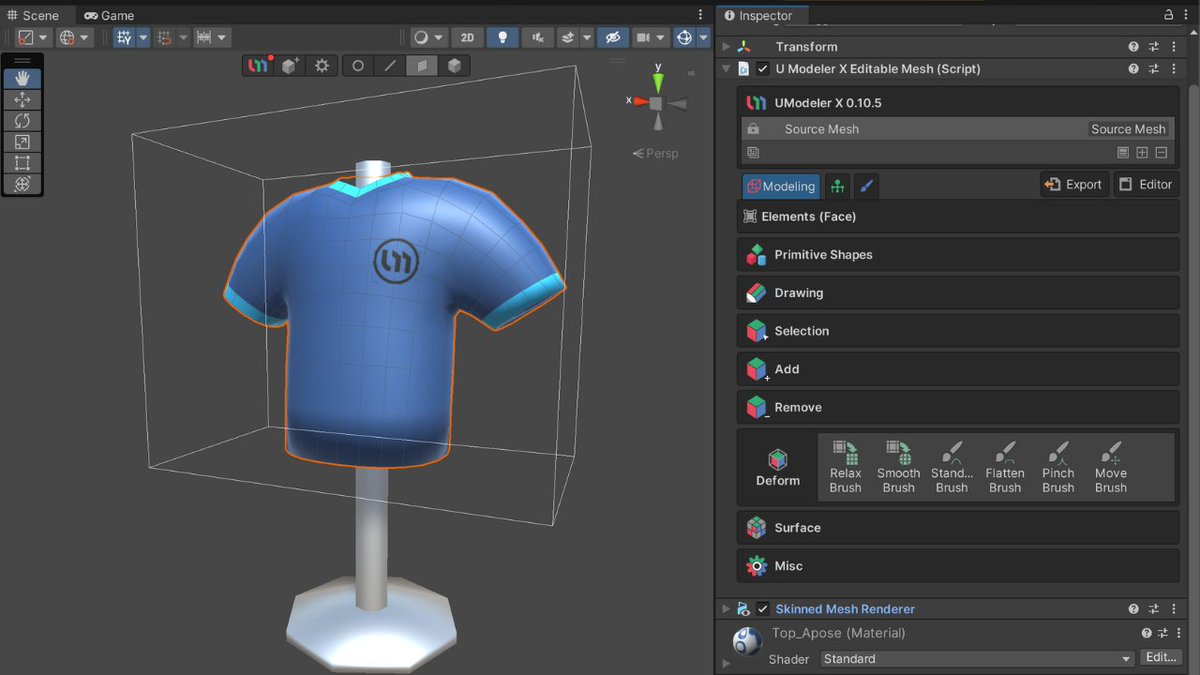The width and height of the screenshot is (1200, 675).
Task: Open the Surface section
Action: (x=958, y=528)
